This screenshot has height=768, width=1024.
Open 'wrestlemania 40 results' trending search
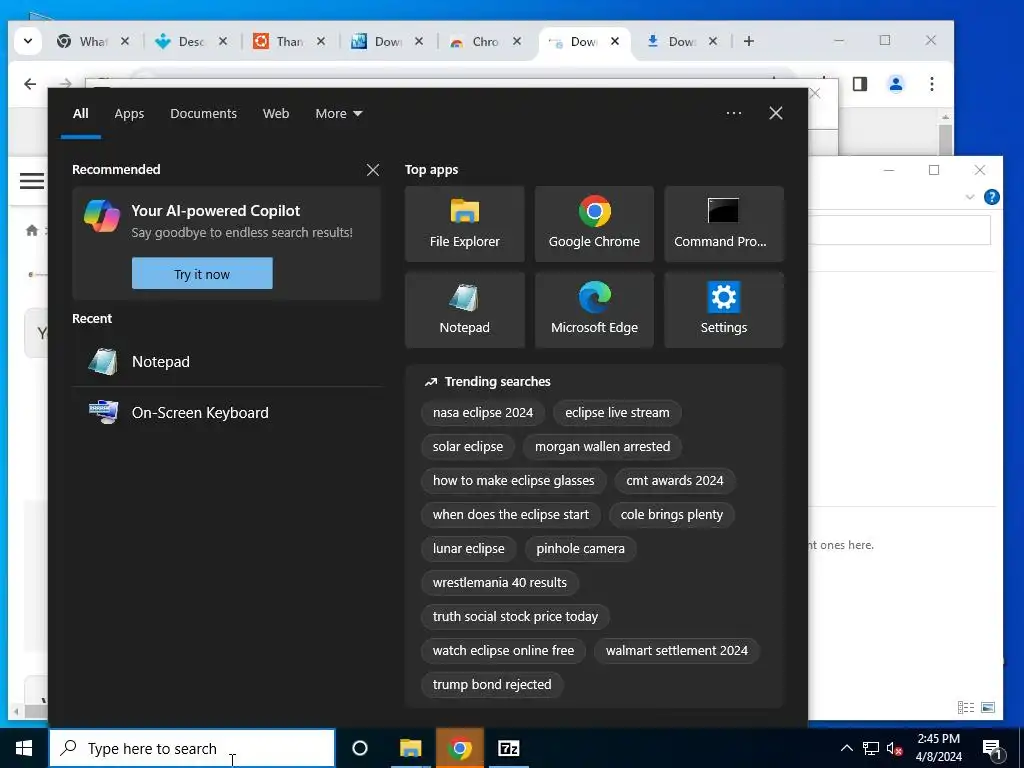(500, 583)
